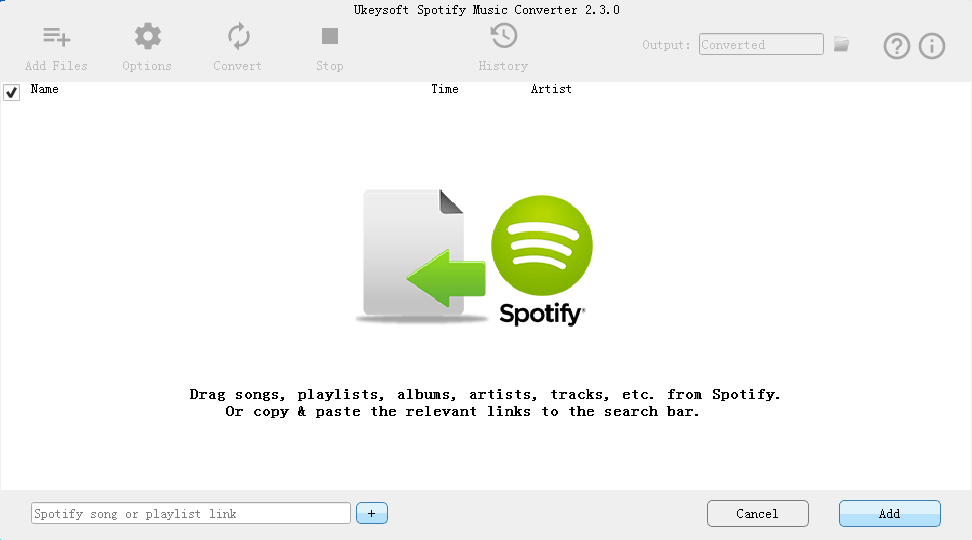
Task: Click the Add button
Action: (x=890, y=513)
